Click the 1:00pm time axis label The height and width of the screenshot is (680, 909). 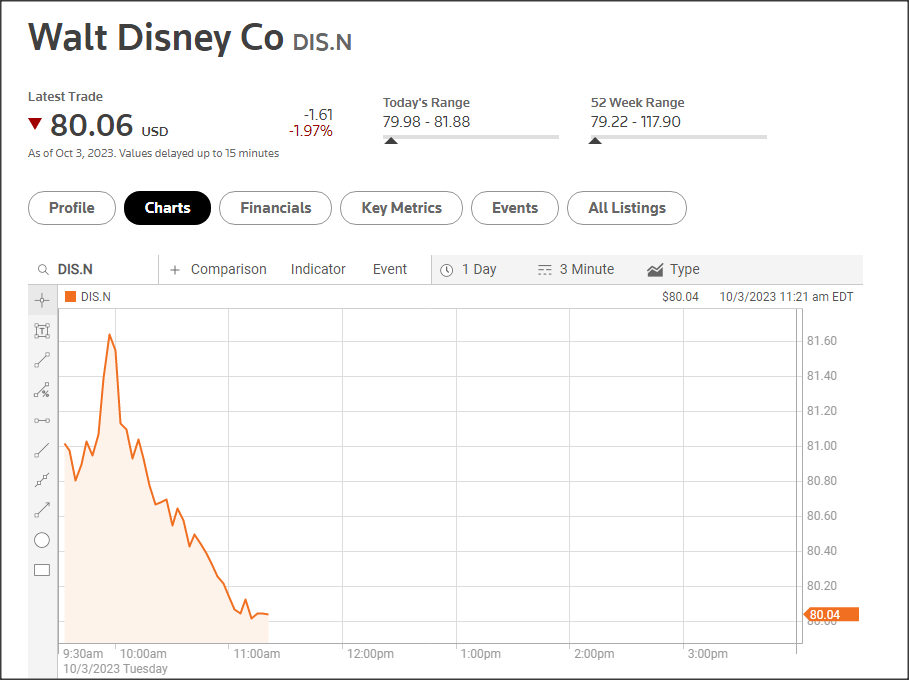coord(481,654)
